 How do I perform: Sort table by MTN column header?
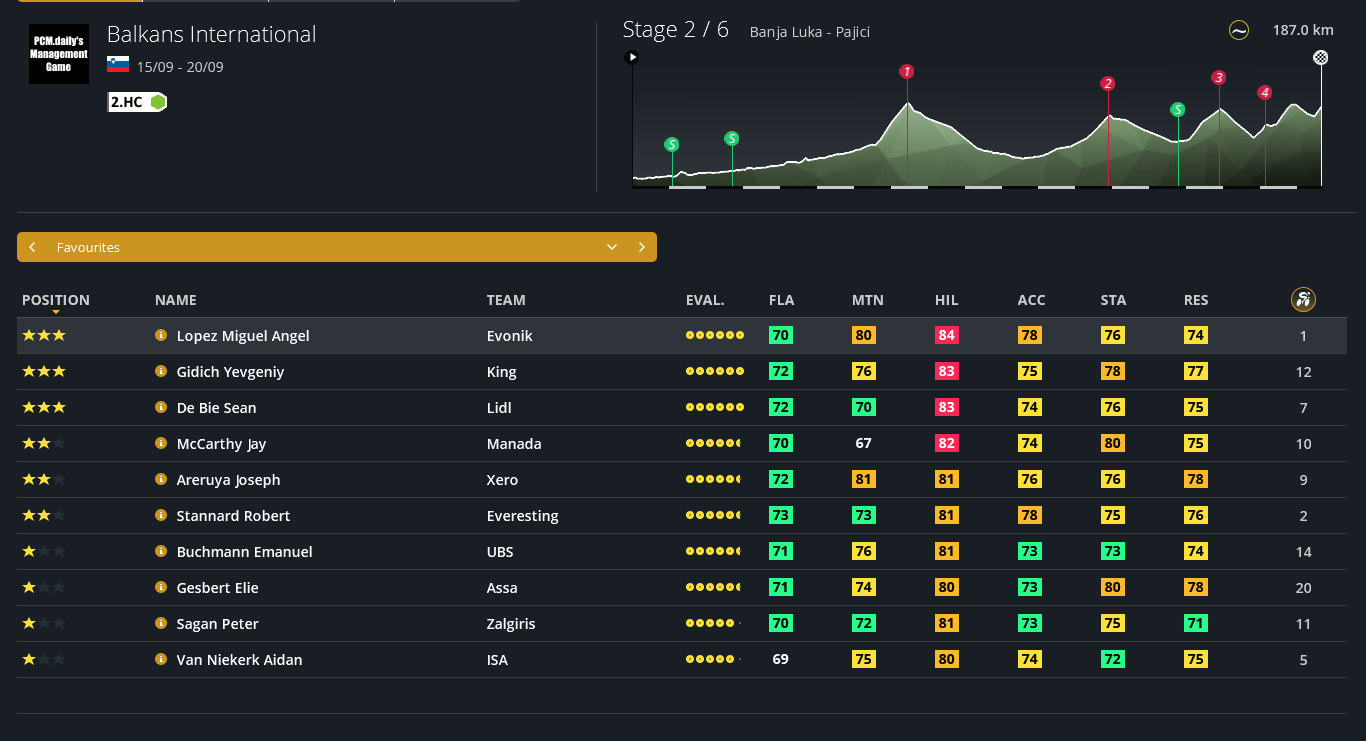[x=867, y=300]
